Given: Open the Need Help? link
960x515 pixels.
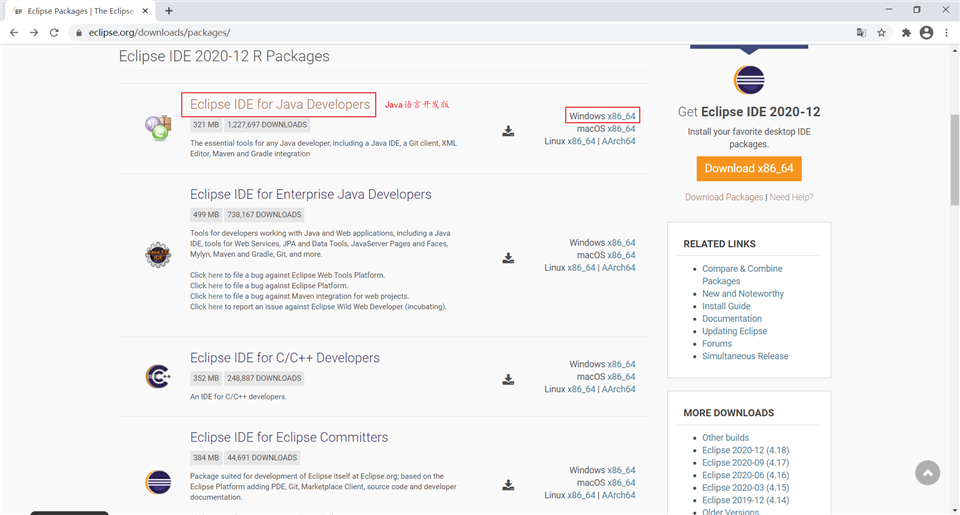Looking at the screenshot, I should click(791, 197).
